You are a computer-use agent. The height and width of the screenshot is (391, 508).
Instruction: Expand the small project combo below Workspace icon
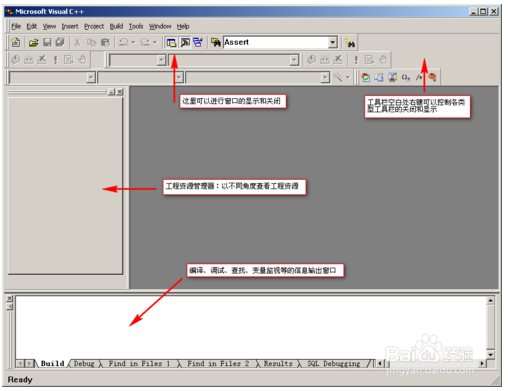coord(161,60)
